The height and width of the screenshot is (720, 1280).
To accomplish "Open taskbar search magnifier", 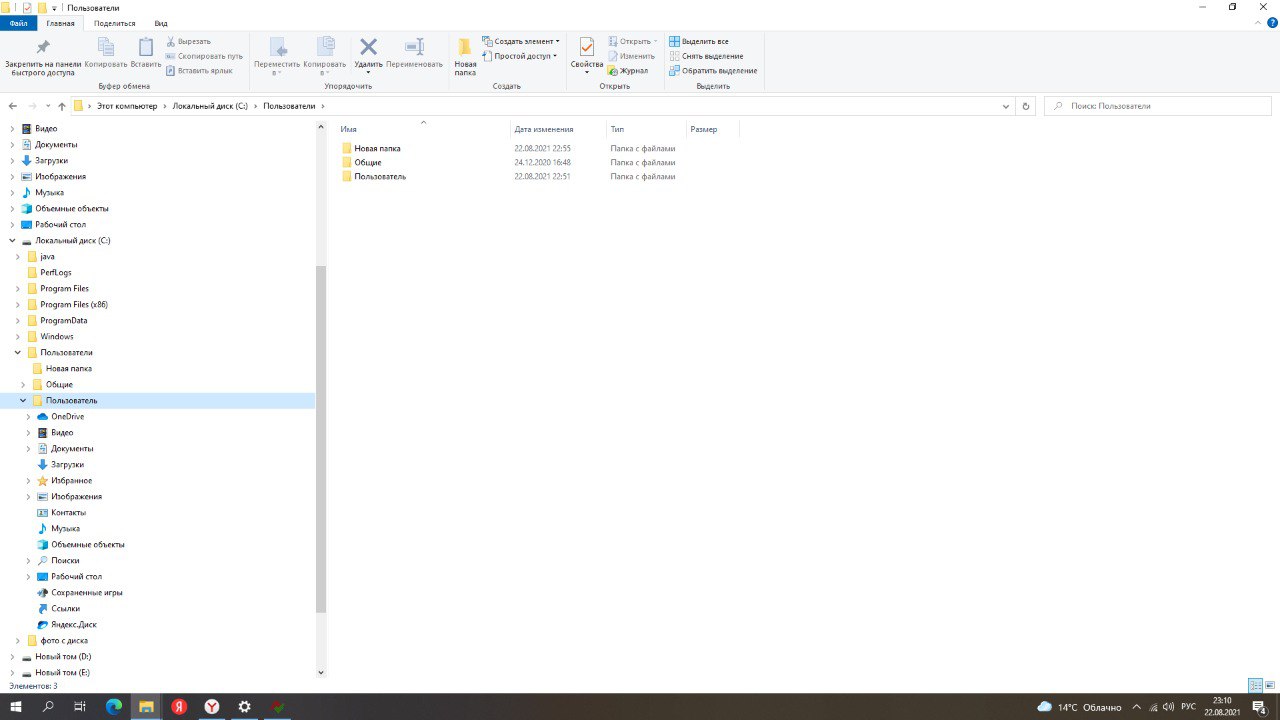I will 48,707.
